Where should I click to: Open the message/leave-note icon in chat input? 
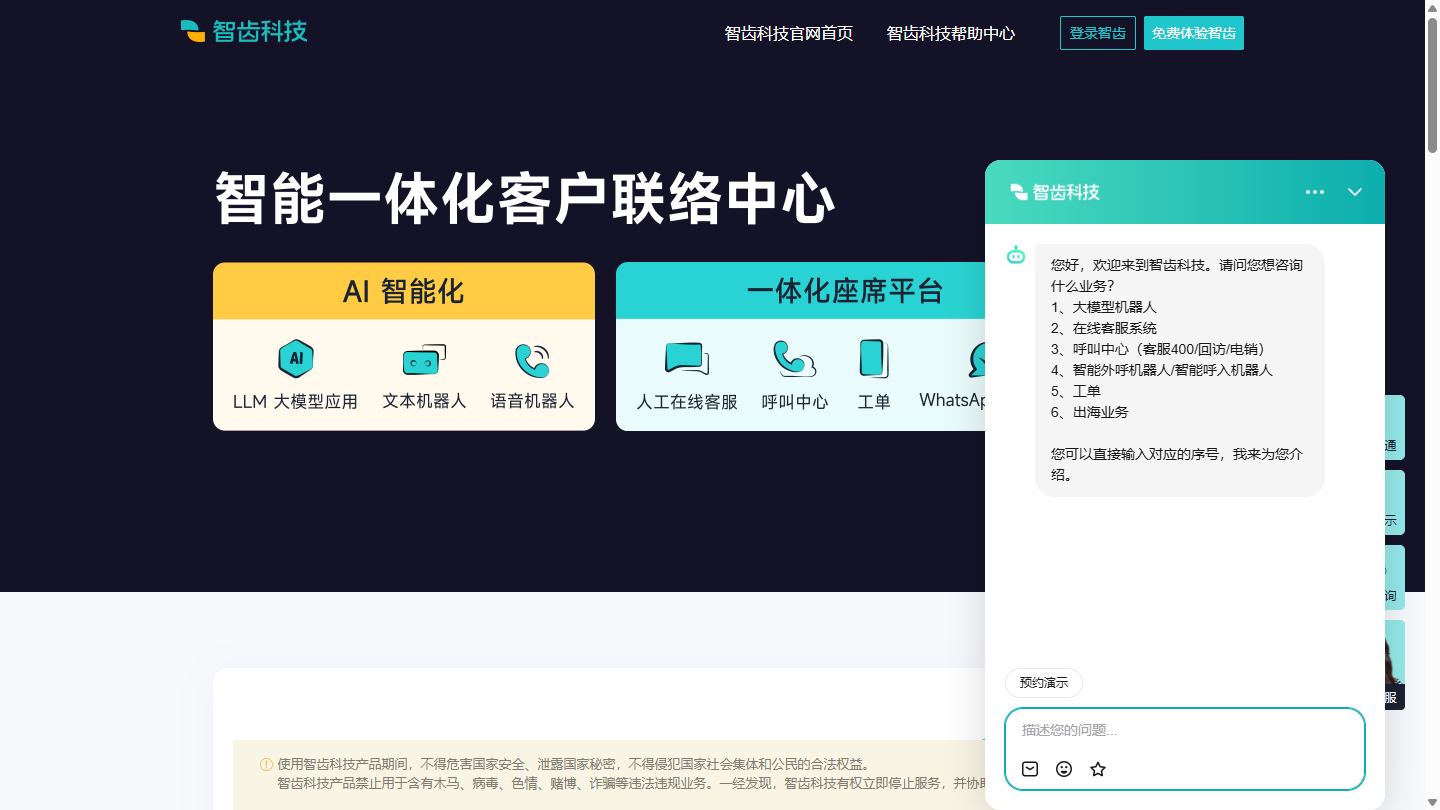[1030, 769]
